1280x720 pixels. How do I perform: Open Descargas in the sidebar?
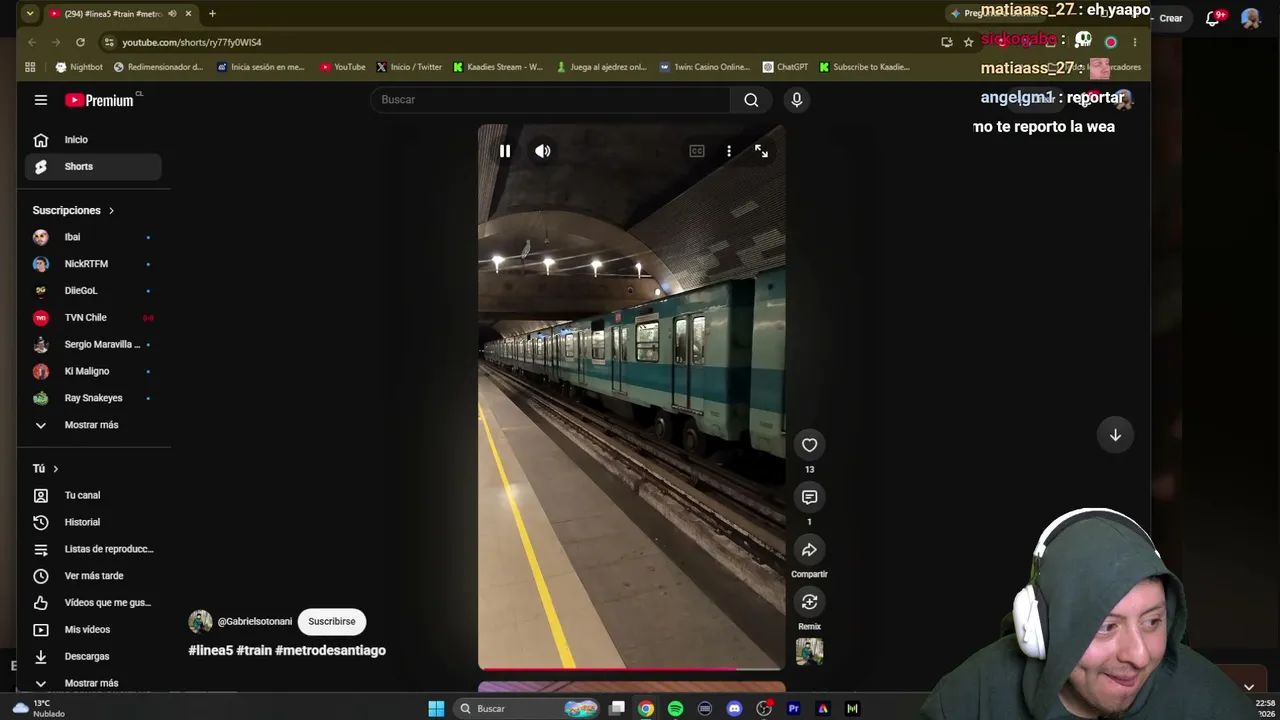click(x=93, y=657)
